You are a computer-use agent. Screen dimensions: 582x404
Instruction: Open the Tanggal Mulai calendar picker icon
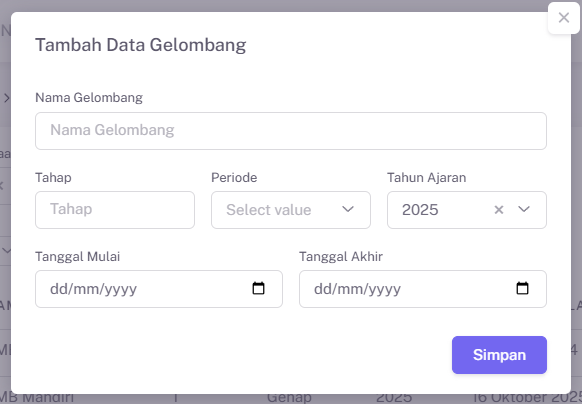pos(258,288)
